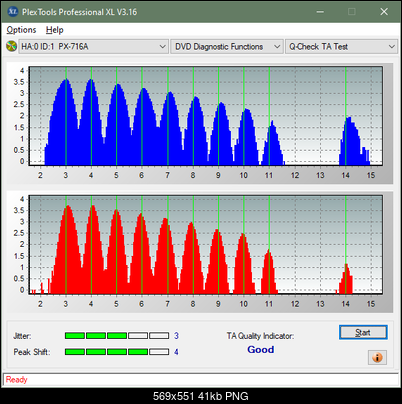Click the Start button
This screenshot has width=402, height=404.
[x=363, y=332]
